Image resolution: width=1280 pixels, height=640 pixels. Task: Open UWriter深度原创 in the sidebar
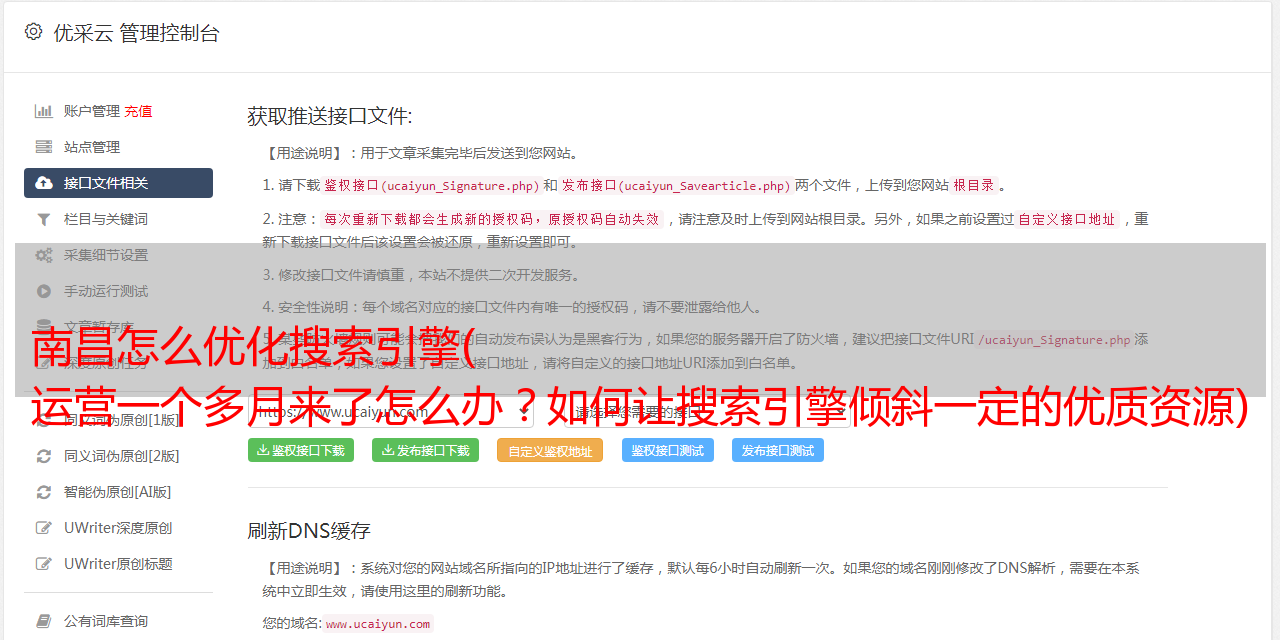pos(118,528)
